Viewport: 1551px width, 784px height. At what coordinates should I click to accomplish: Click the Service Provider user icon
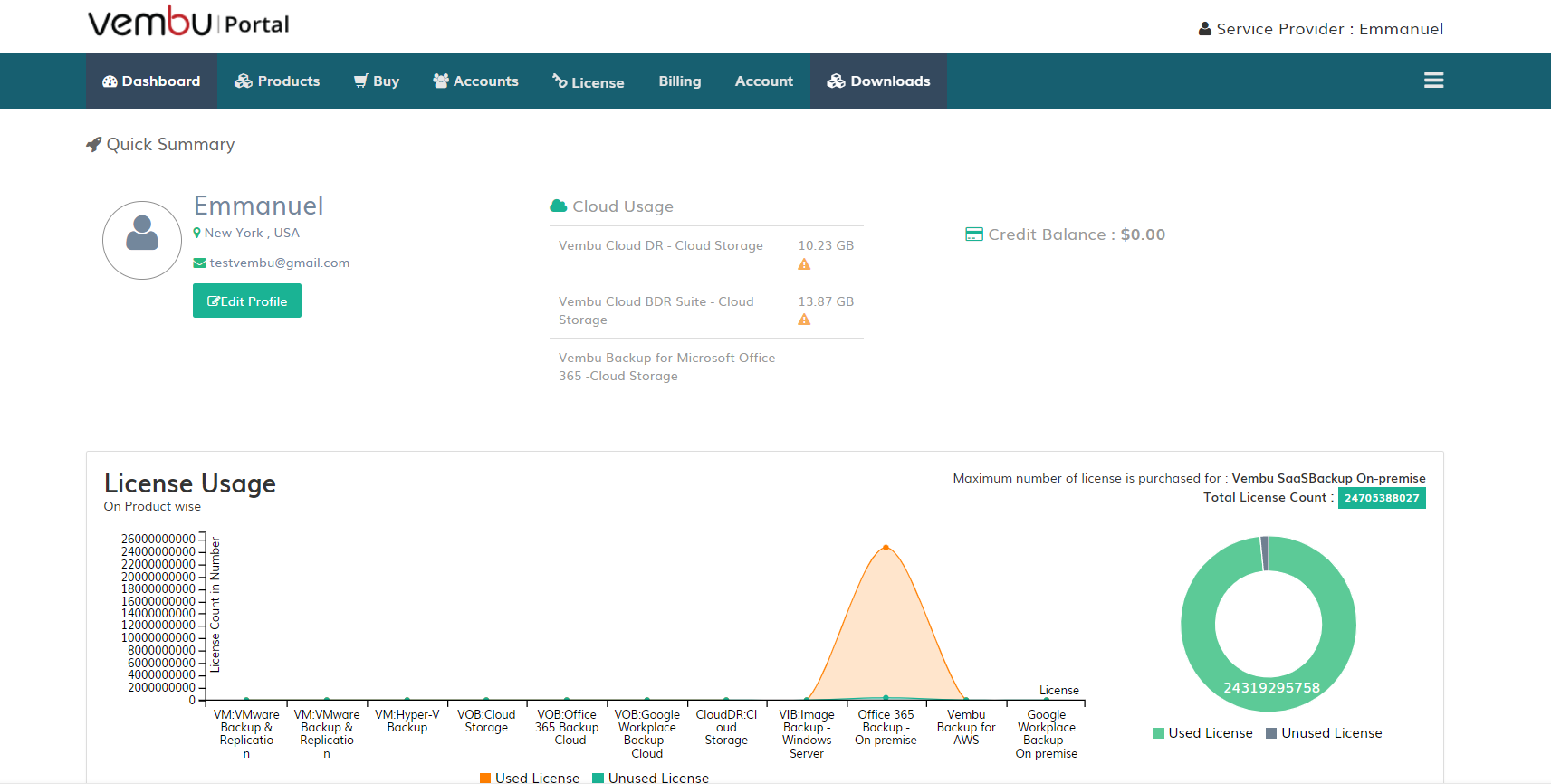coord(1205,29)
